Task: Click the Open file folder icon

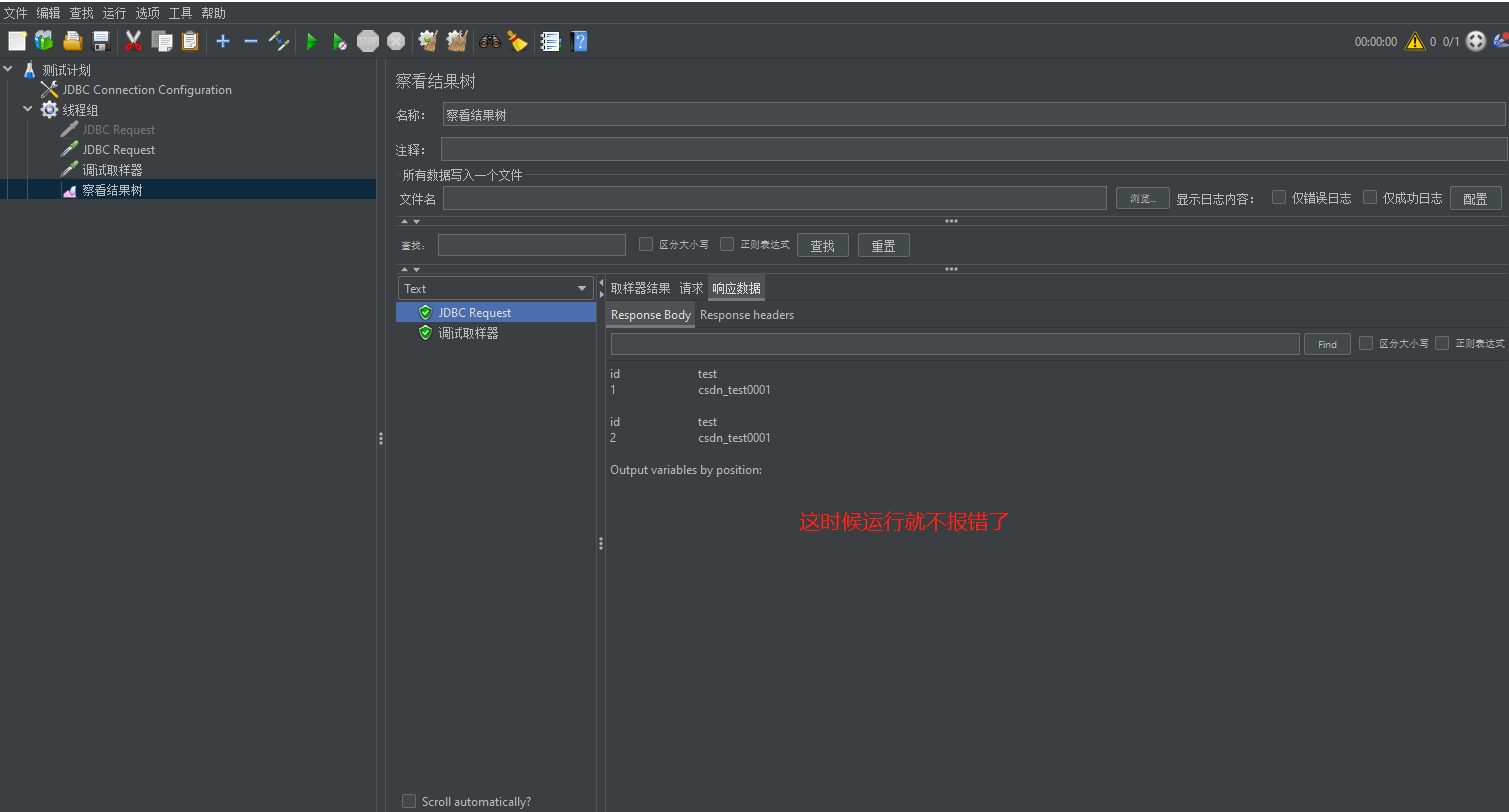Action: tap(73, 41)
